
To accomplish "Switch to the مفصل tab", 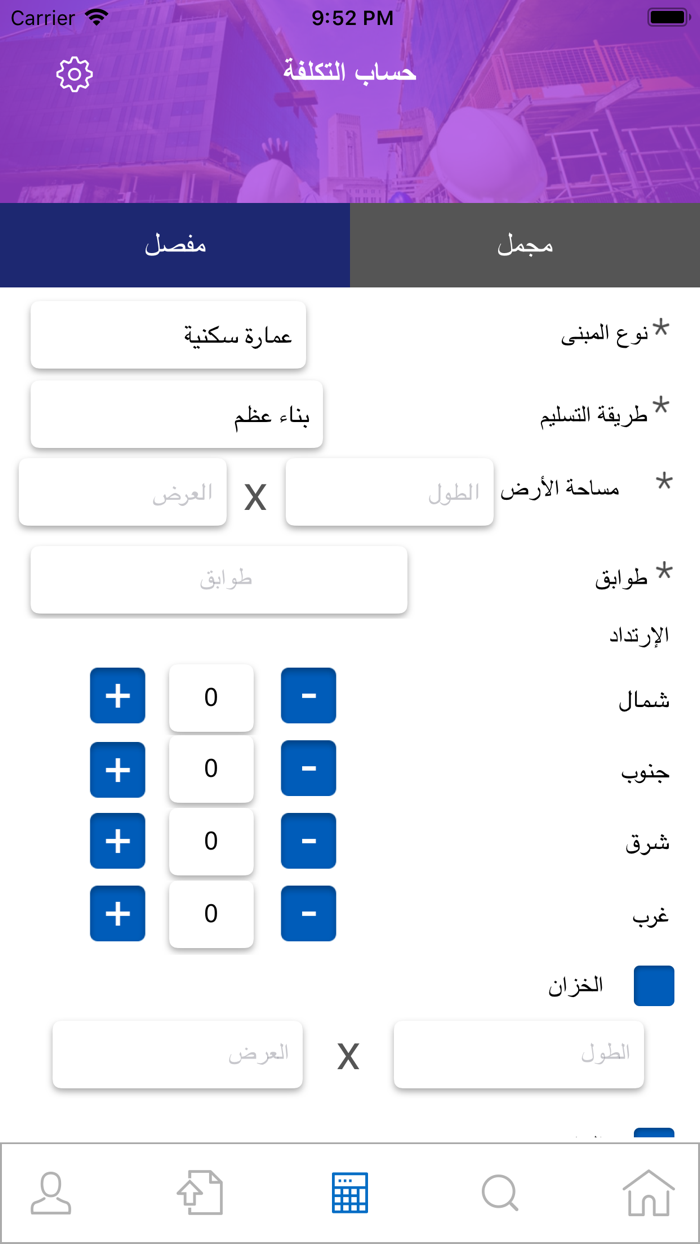I will click(175, 245).
